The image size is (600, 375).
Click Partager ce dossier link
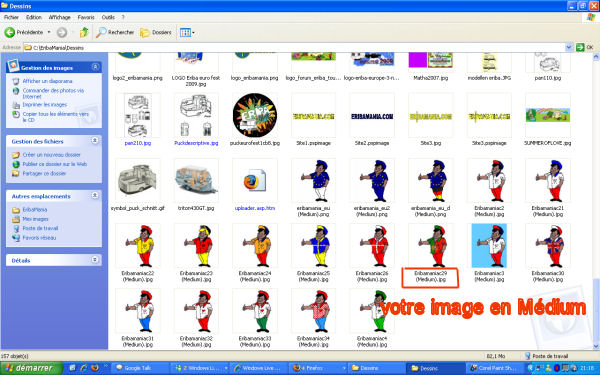pos(44,173)
